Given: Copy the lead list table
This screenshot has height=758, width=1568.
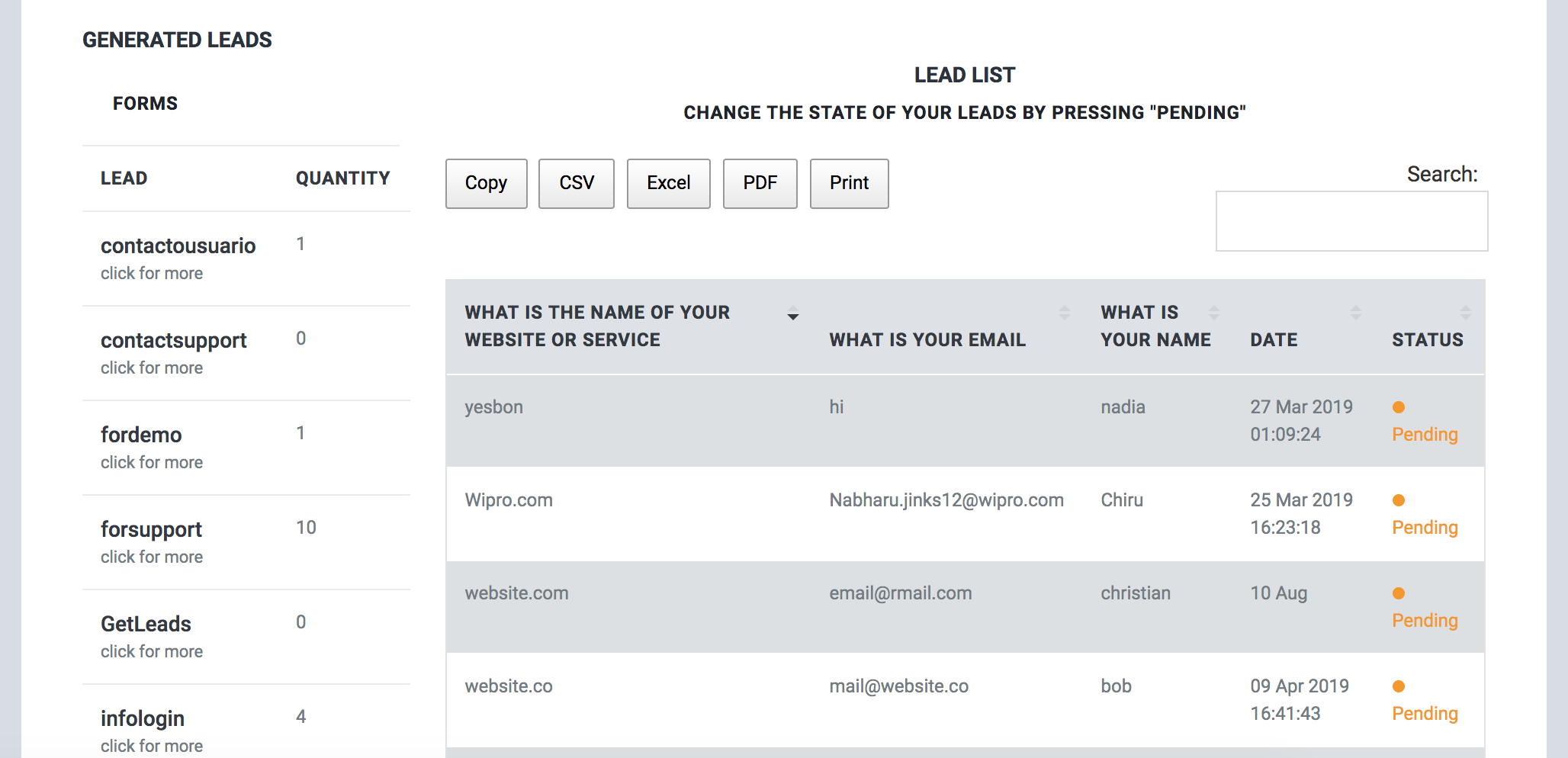Looking at the screenshot, I should click(x=487, y=184).
